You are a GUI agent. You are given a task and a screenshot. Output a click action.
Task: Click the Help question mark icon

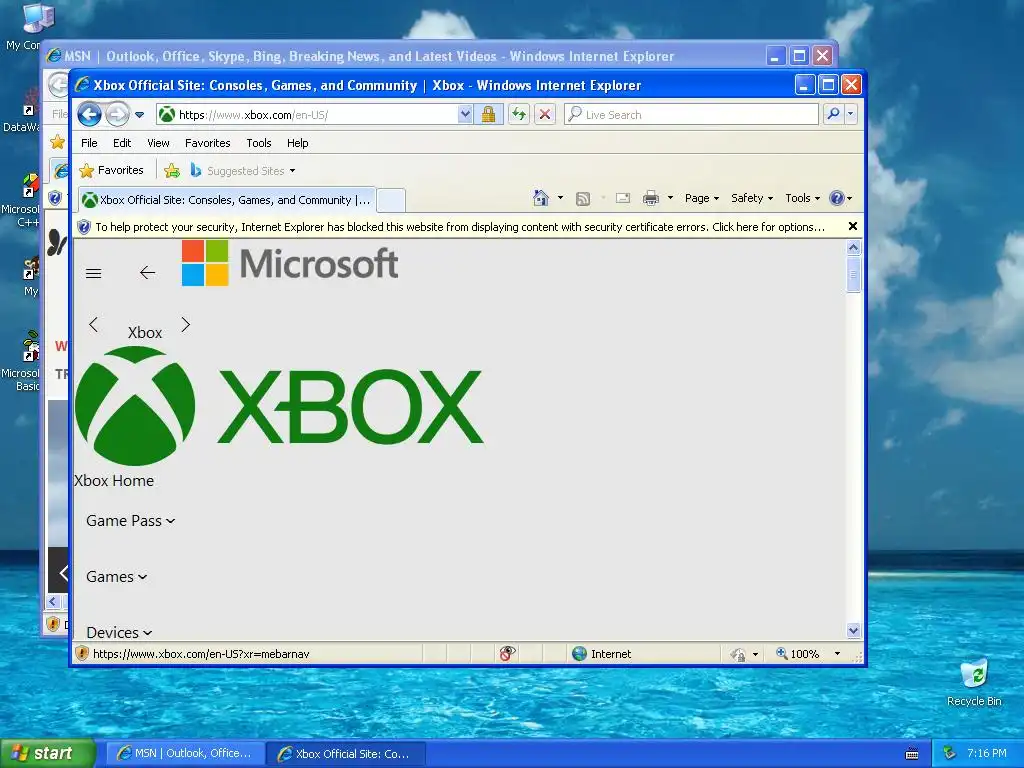click(x=837, y=198)
